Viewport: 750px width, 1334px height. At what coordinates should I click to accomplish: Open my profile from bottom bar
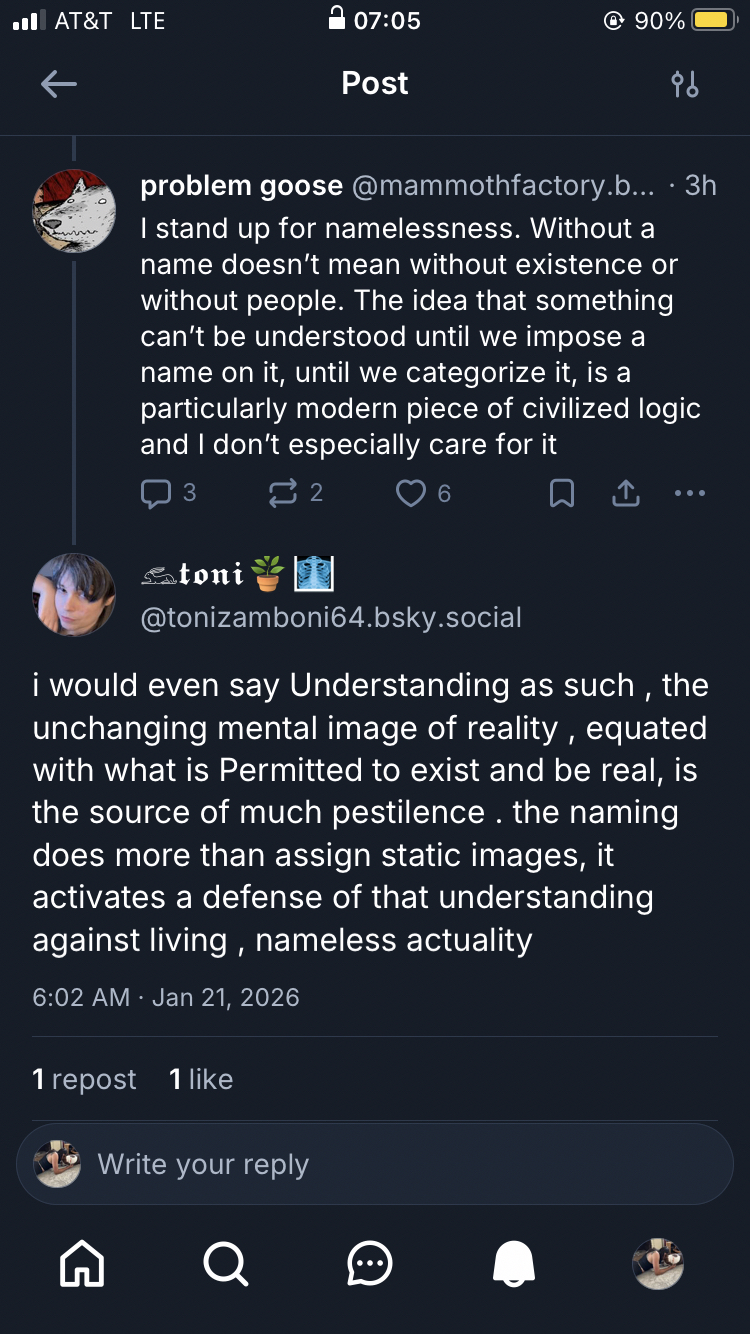pos(658,1264)
